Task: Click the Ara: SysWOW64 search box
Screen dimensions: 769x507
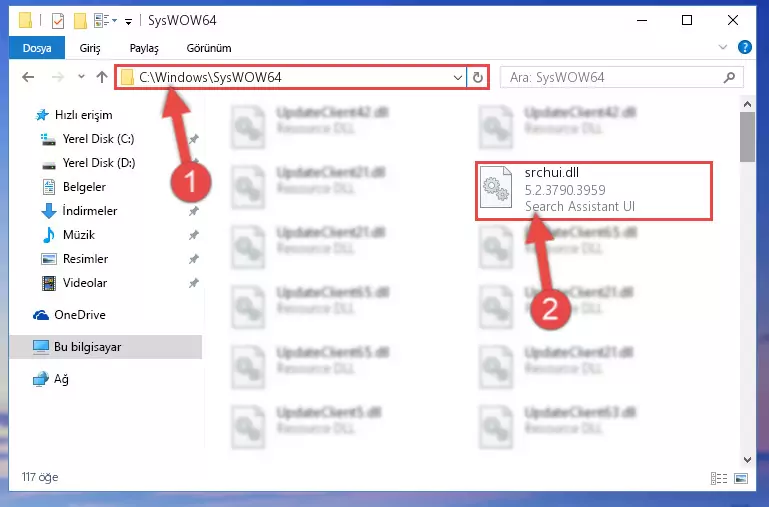Action: tap(621, 77)
